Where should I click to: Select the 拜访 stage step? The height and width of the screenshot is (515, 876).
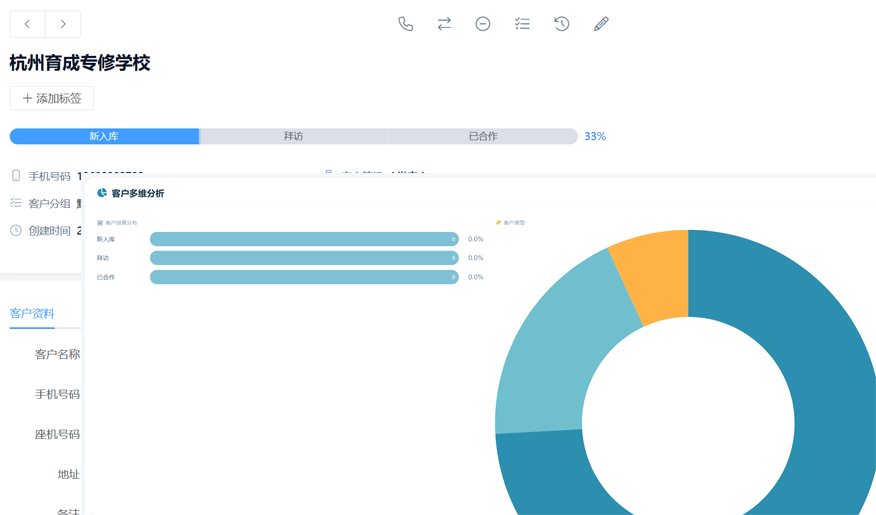pos(293,136)
